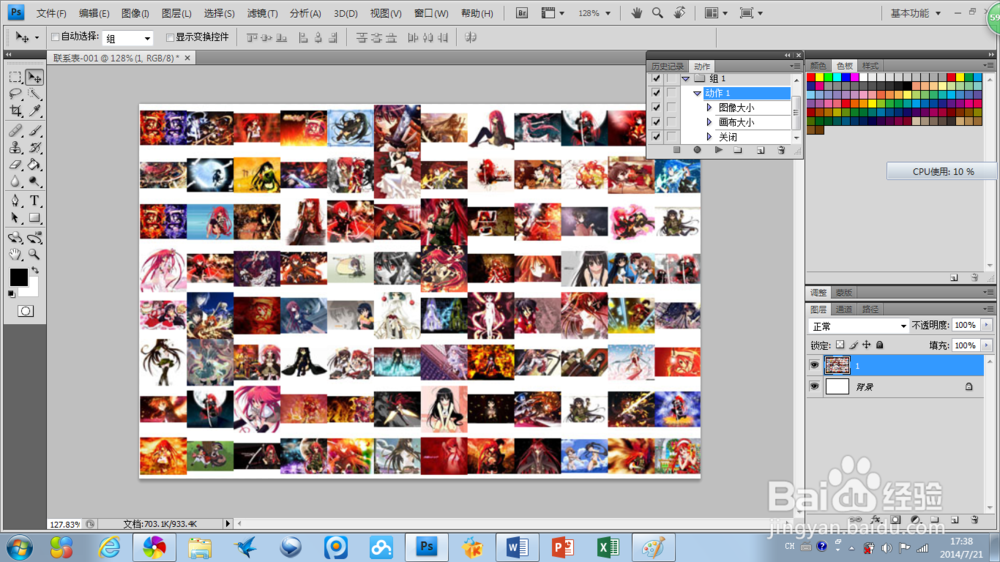Image resolution: width=1000 pixels, height=562 pixels.
Task: Switch to the 样式 tab
Action: point(870,66)
